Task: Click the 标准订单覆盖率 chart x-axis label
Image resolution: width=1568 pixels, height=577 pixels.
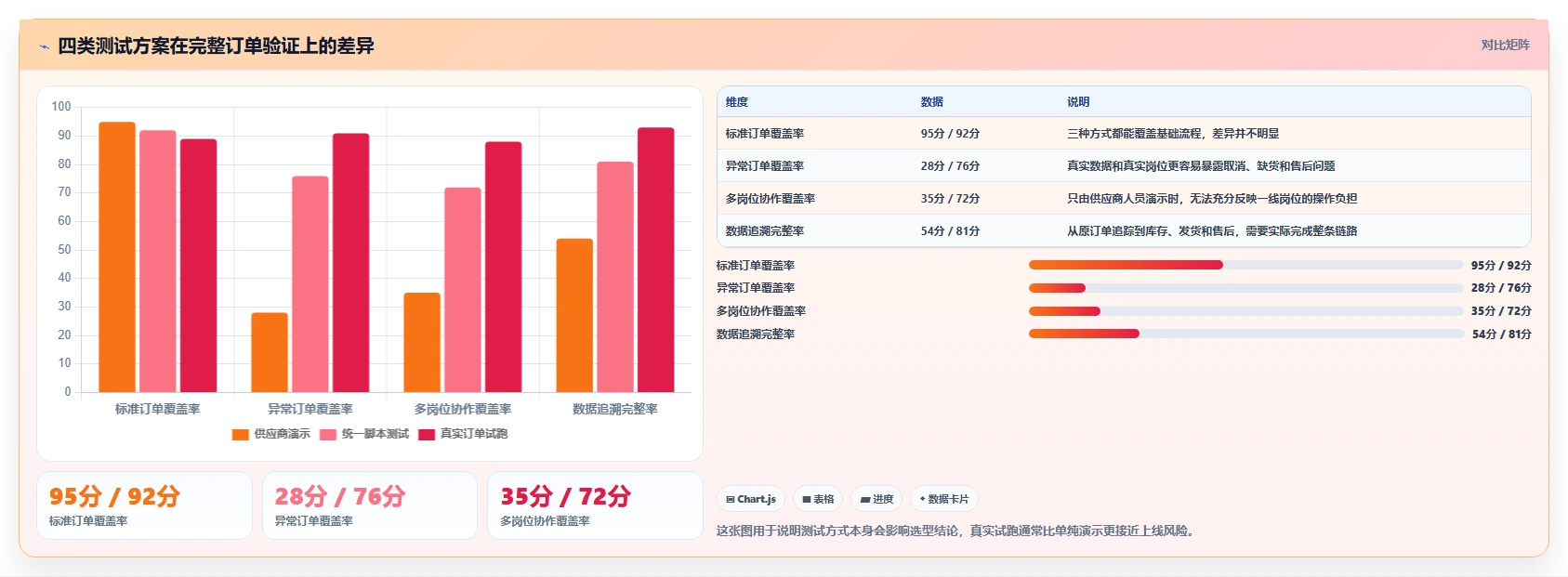Action: pos(158,409)
